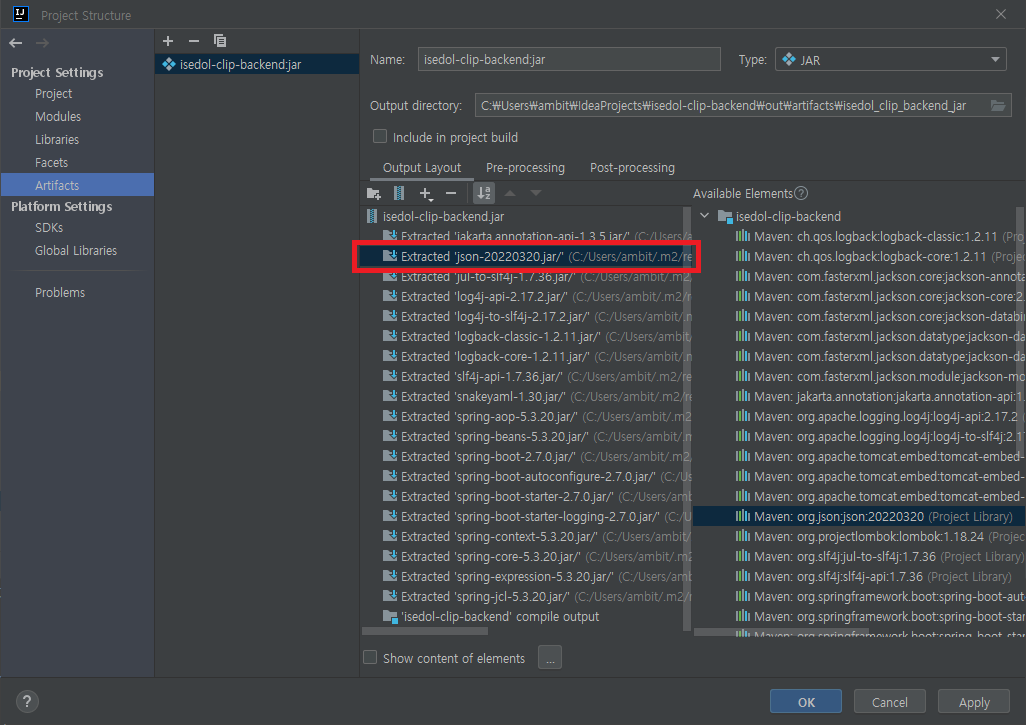Toggle sort elements by names and types
The image size is (1026, 725).
coord(484,193)
